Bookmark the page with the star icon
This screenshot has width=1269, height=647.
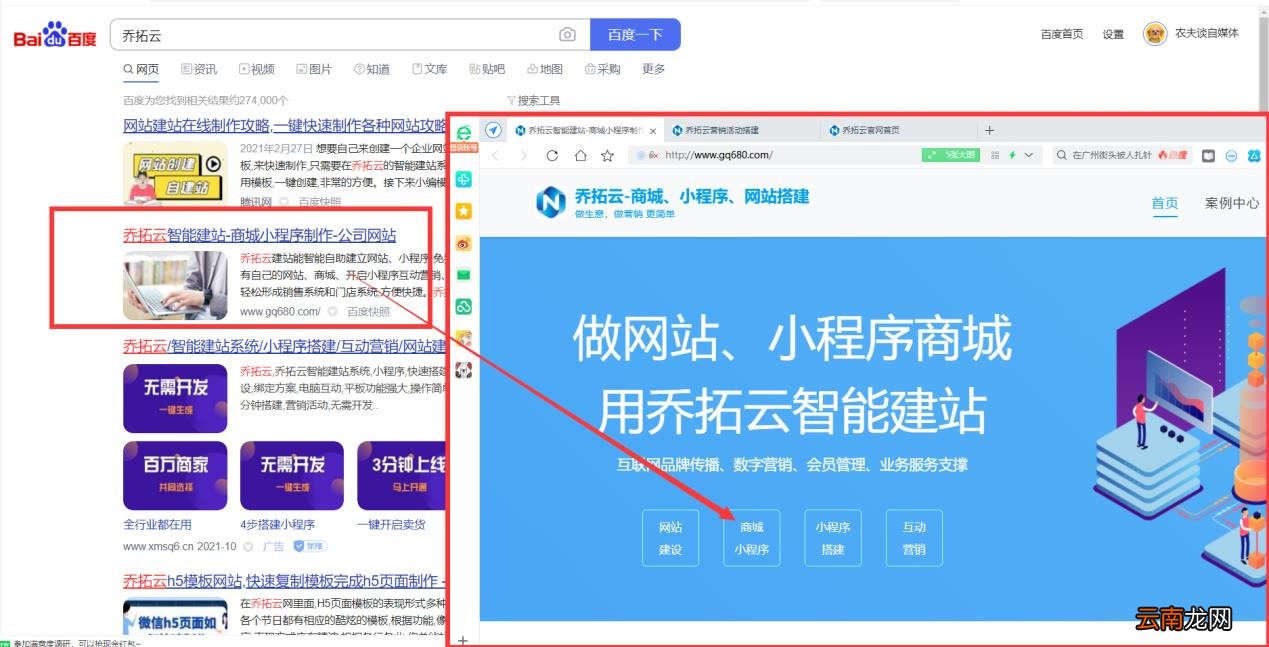point(607,156)
